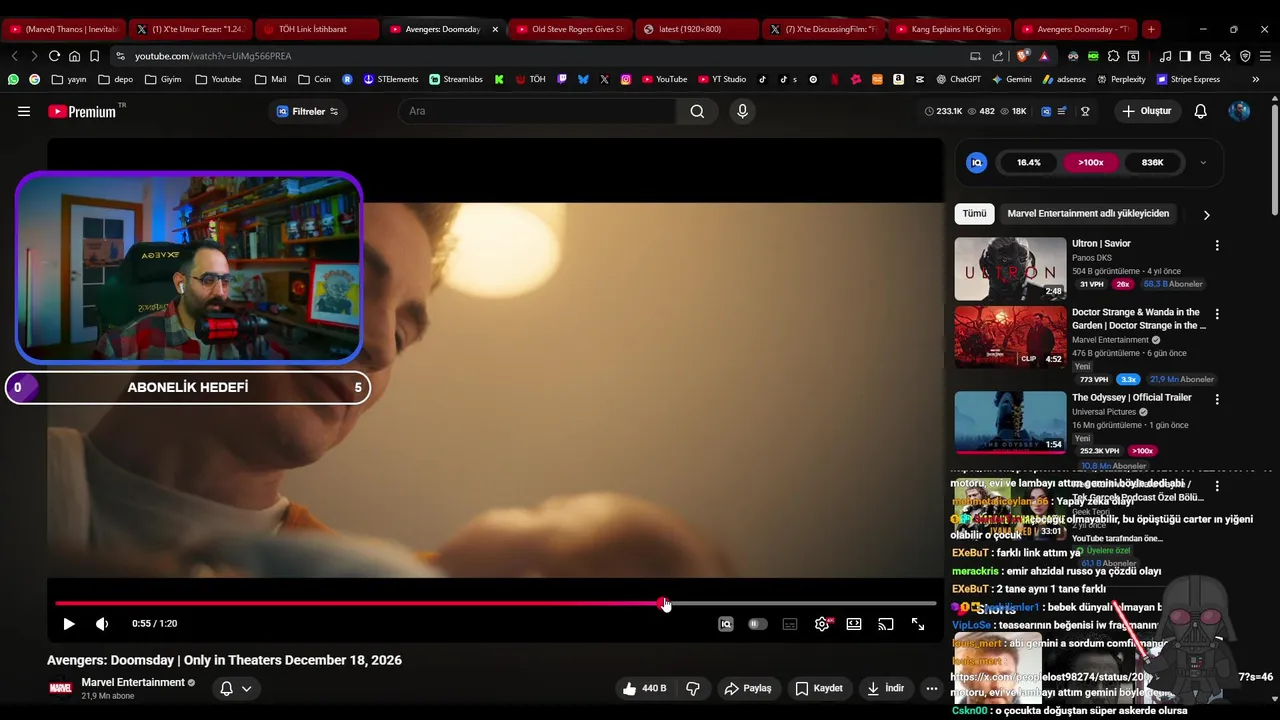Open options menu for The Odyssey trailer

(x=1217, y=399)
